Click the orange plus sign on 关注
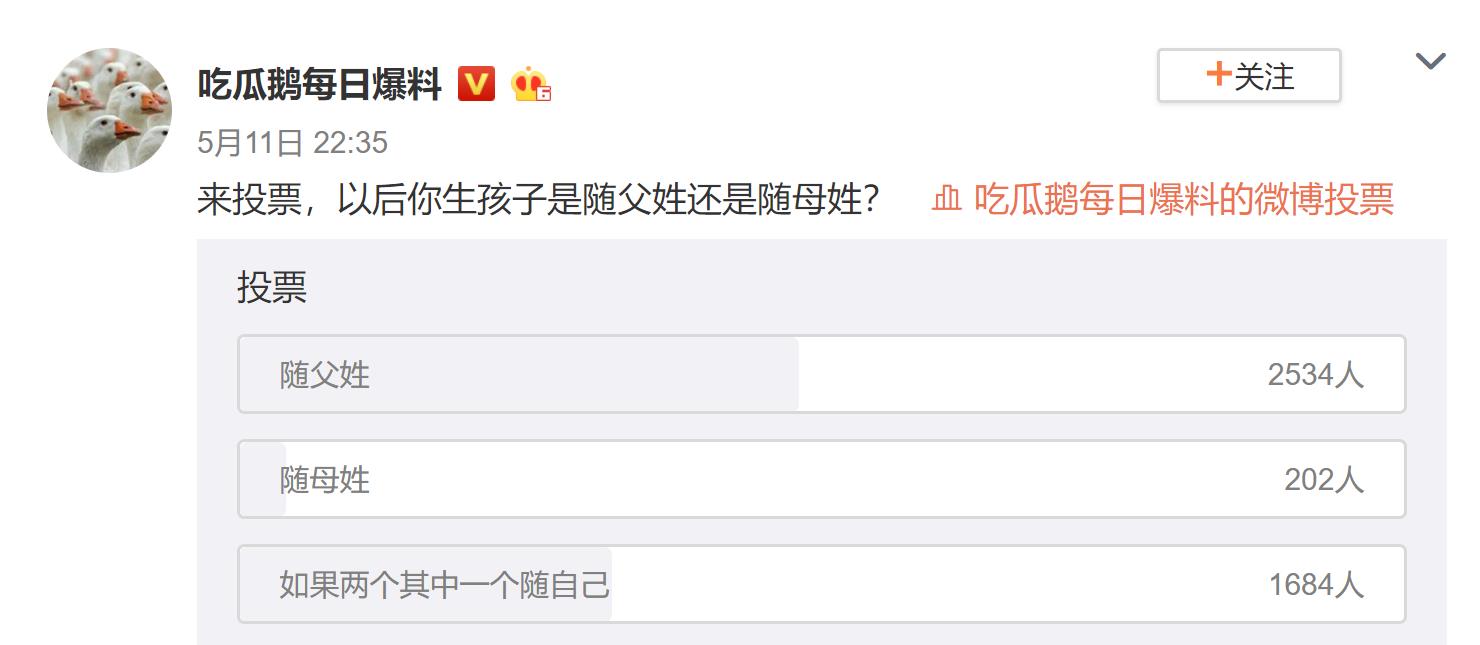Viewport: 1480px width, 645px height. tap(1217, 75)
